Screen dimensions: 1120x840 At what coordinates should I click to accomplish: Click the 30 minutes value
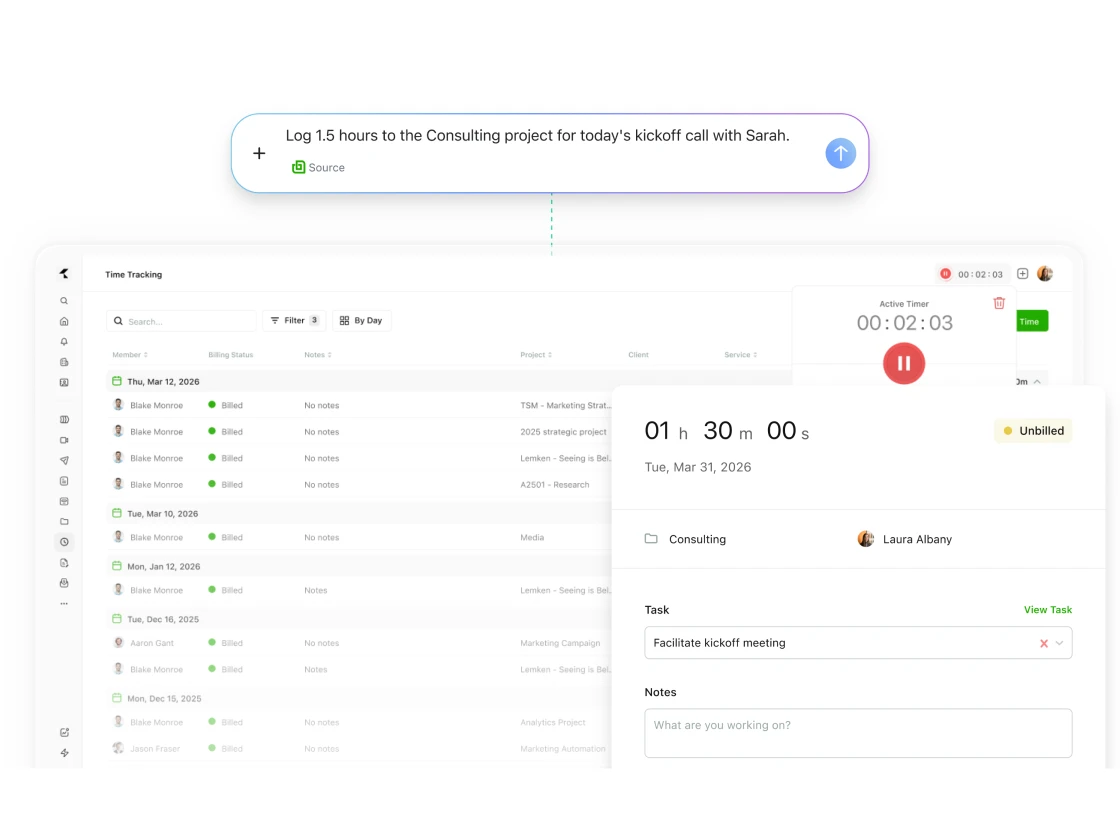(718, 431)
